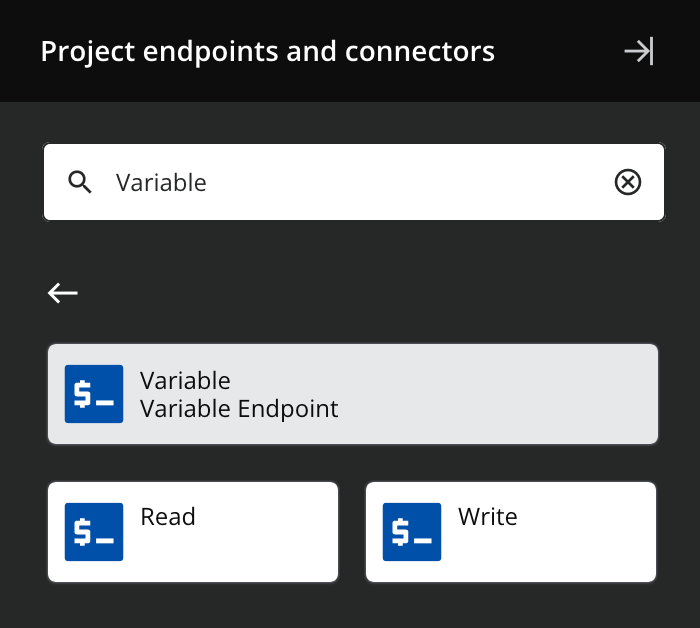Click the typed word Variable in search box

coord(161,183)
